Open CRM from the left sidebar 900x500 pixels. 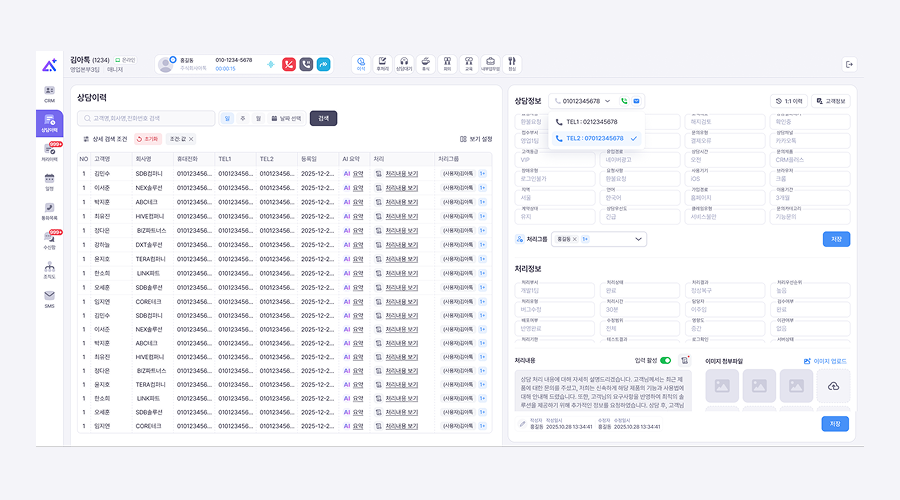[49, 93]
